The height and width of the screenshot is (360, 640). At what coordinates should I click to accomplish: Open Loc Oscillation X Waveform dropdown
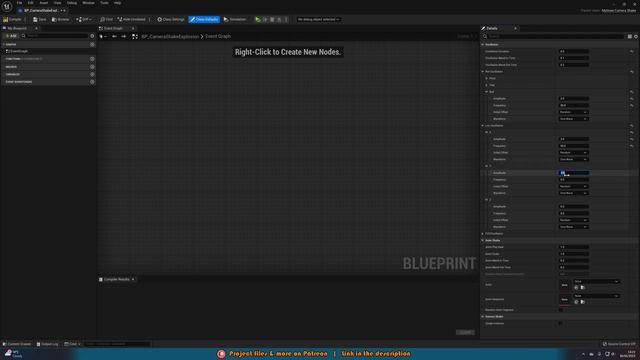pyautogui.click(x=573, y=159)
